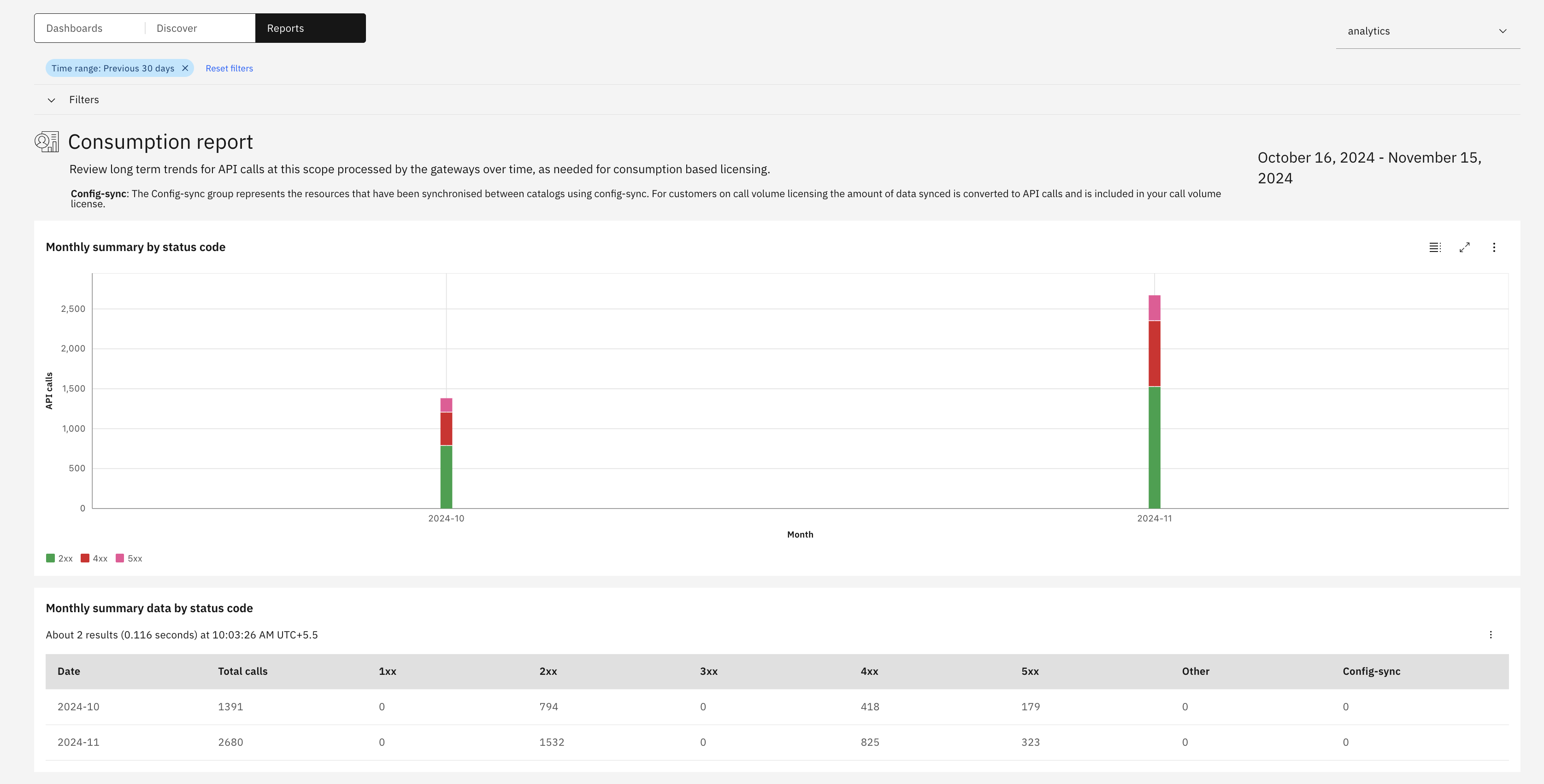Image resolution: width=1544 pixels, height=784 pixels.
Task: Open chart data table view icon
Action: 1434,247
